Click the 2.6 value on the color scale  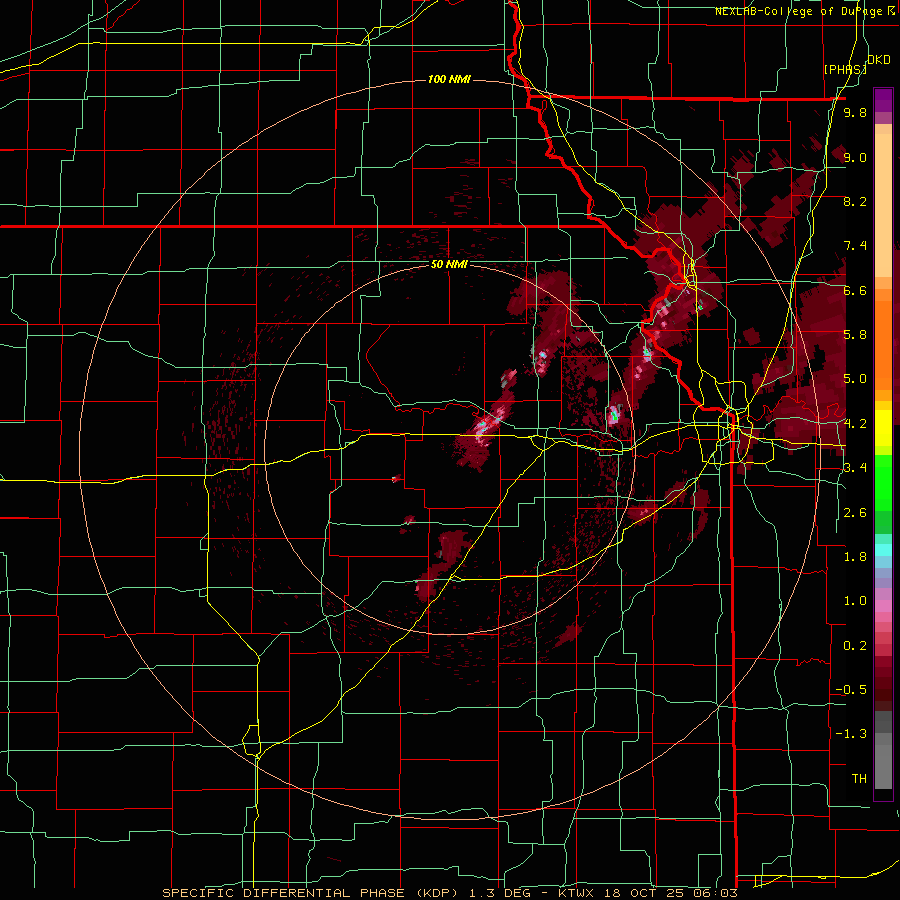855,513
